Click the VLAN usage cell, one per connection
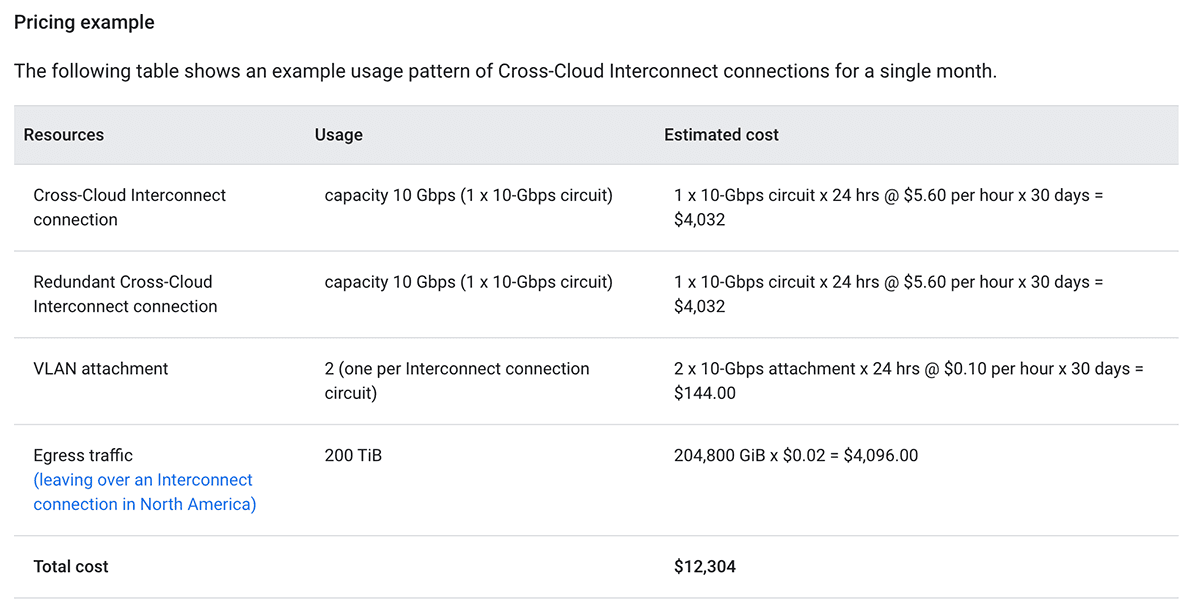 456,381
